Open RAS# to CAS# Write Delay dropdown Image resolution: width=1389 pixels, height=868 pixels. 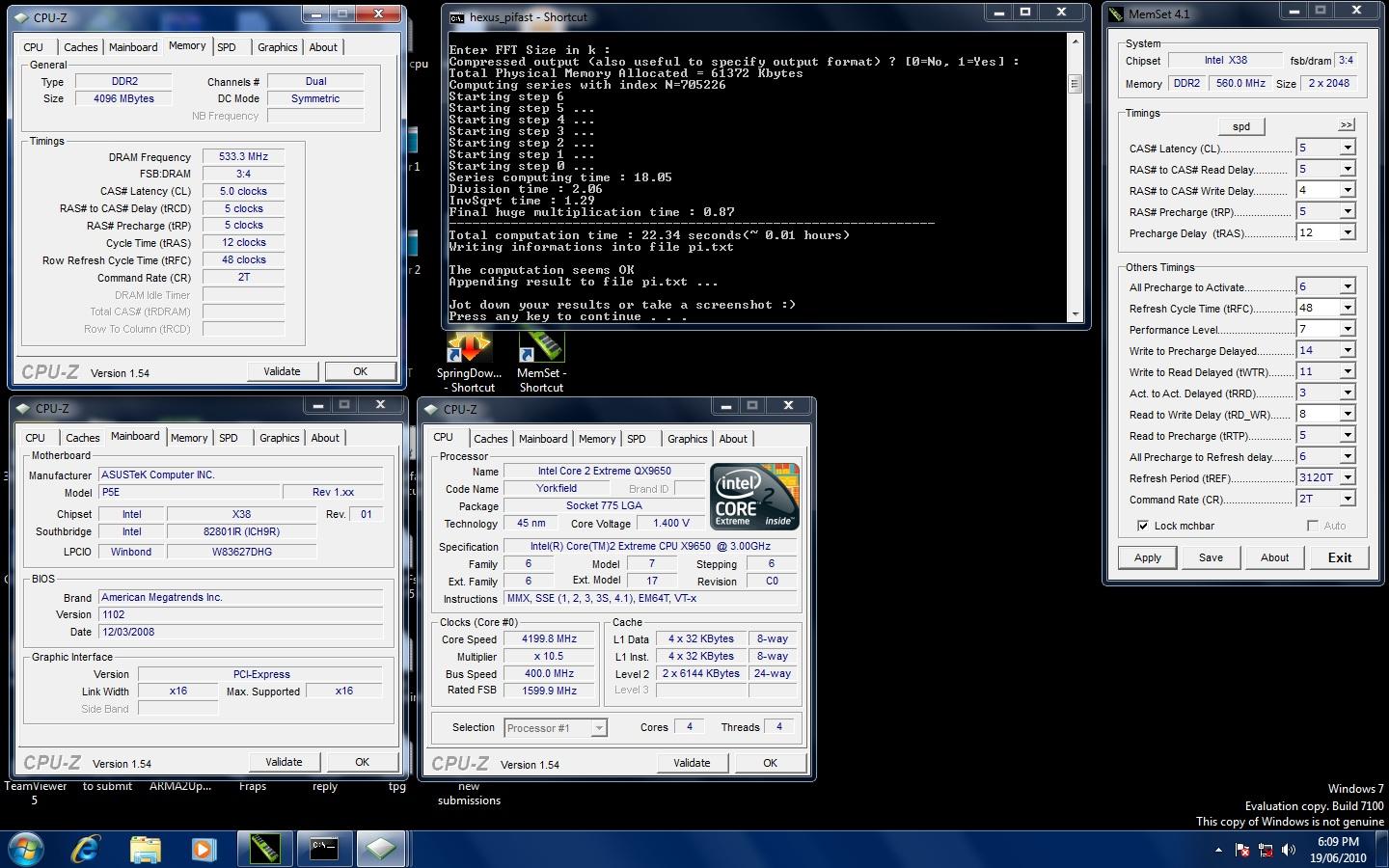1348,190
